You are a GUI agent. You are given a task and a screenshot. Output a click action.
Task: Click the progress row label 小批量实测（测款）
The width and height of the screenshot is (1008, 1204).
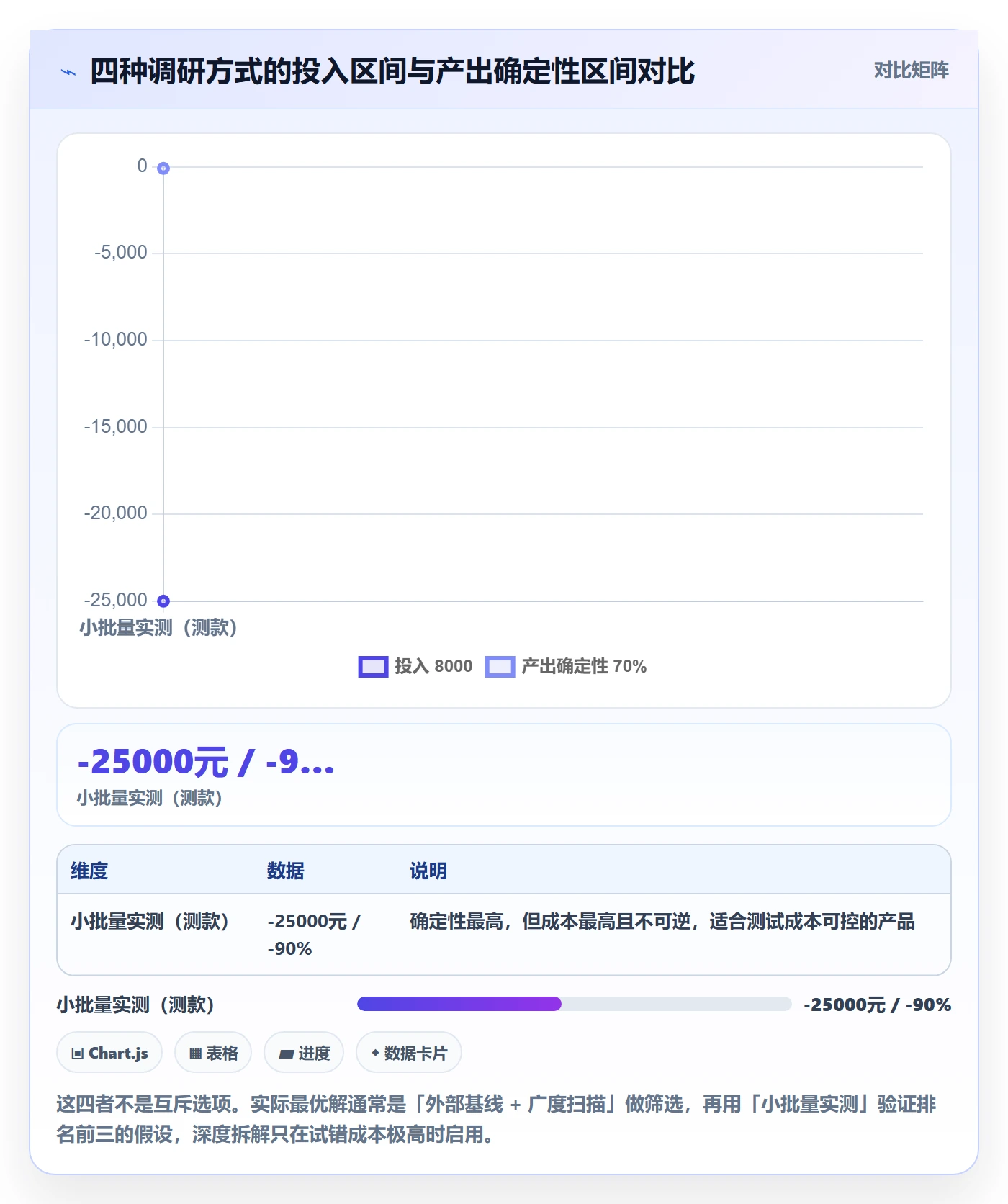[135, 1005]
